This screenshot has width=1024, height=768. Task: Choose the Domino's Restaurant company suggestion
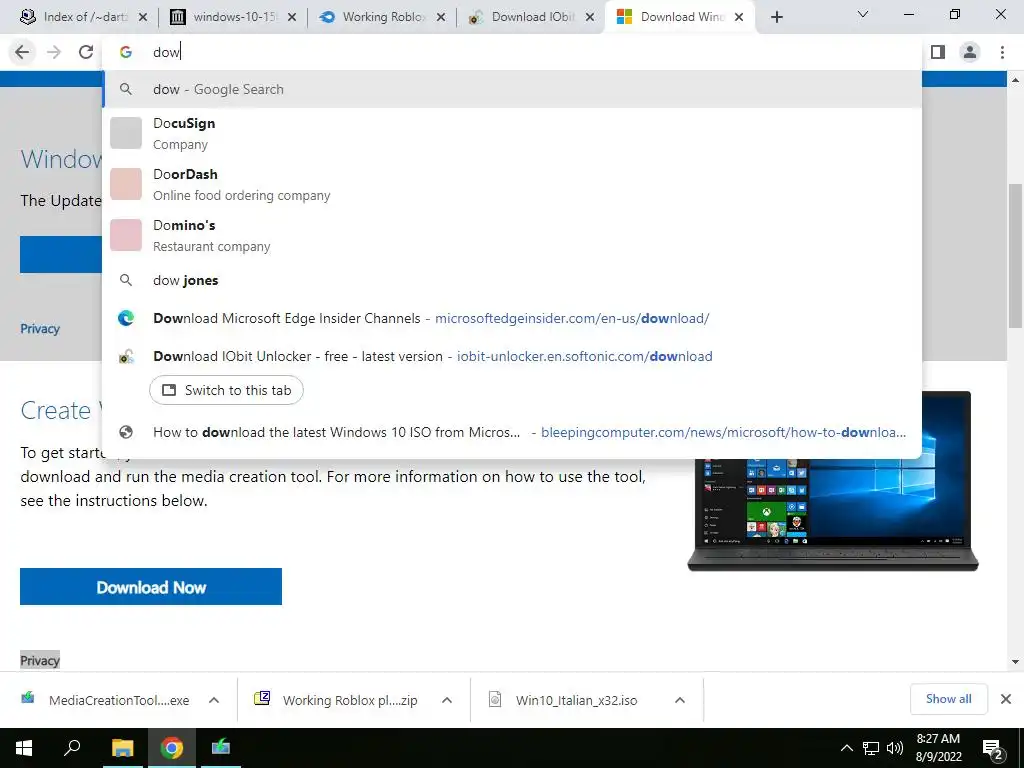512,235
